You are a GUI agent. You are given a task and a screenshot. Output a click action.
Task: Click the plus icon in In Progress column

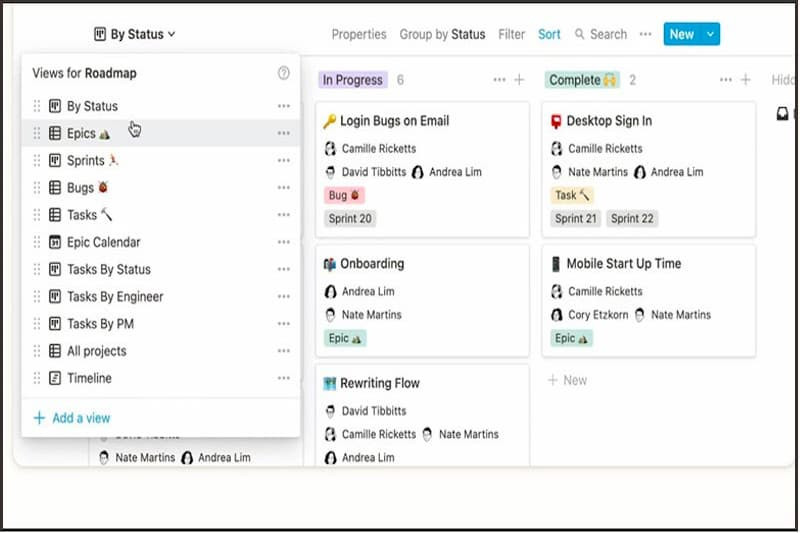tap(520, 80)
